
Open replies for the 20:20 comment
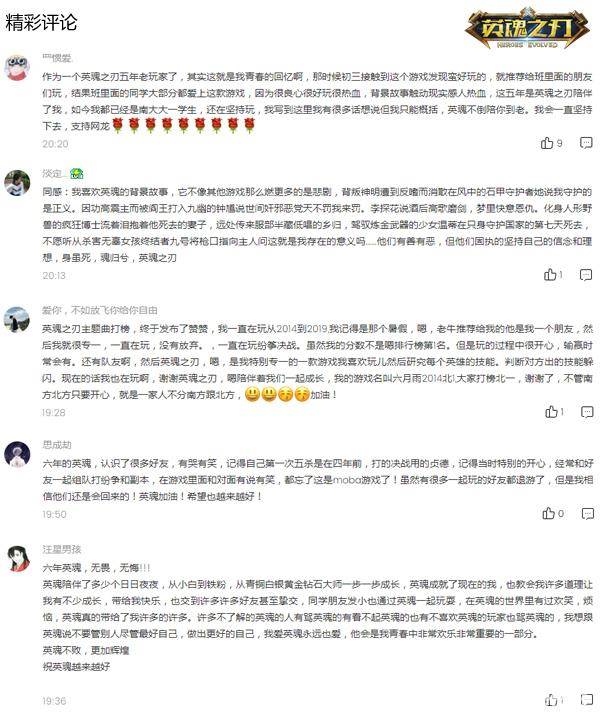pyautogui.click(x=586, y=143)
